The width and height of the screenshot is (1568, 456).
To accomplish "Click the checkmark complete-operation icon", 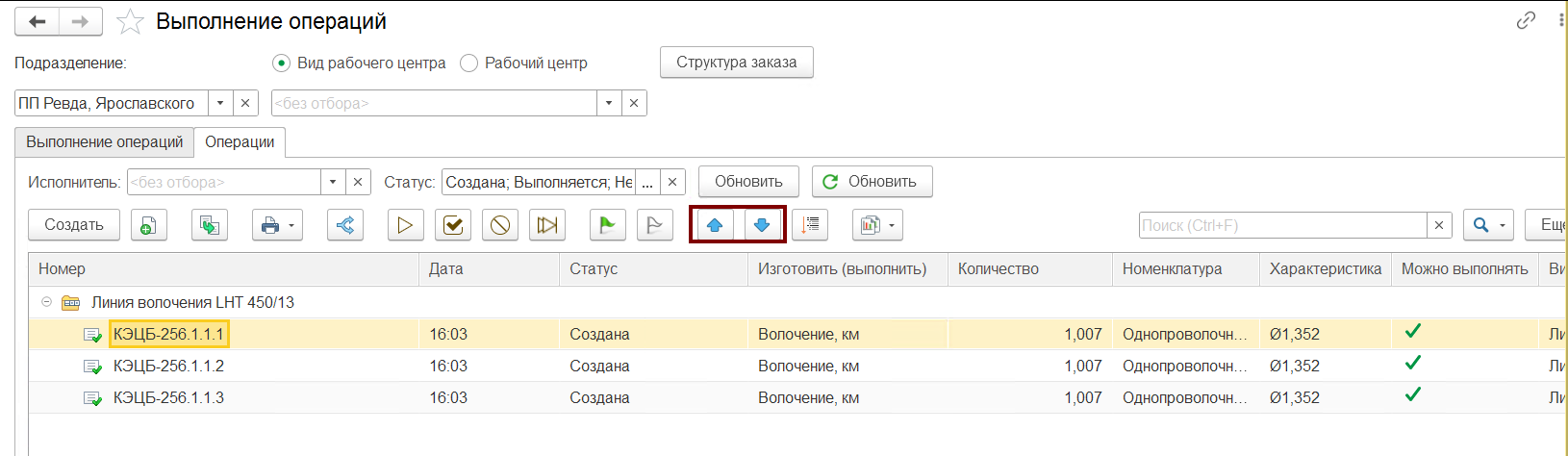I will pos(453,225).
